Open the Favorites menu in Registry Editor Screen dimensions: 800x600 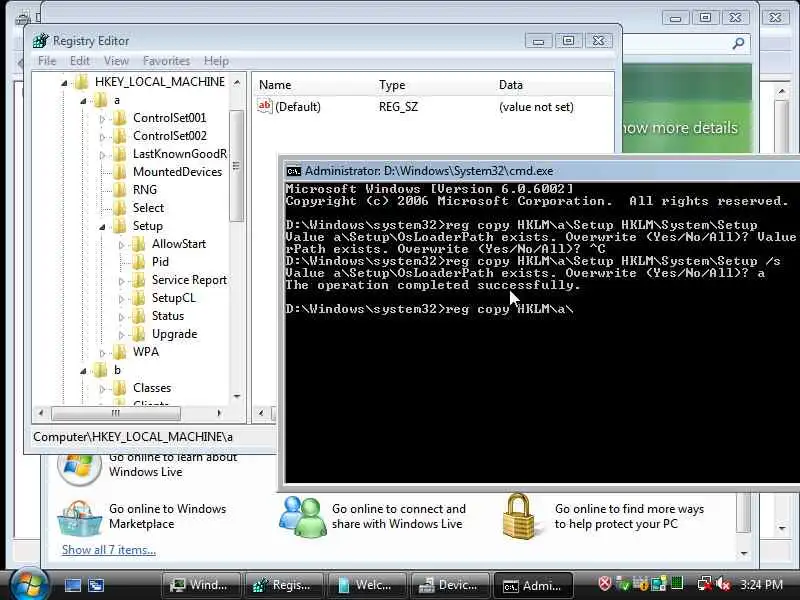click(x=166, y=61)
